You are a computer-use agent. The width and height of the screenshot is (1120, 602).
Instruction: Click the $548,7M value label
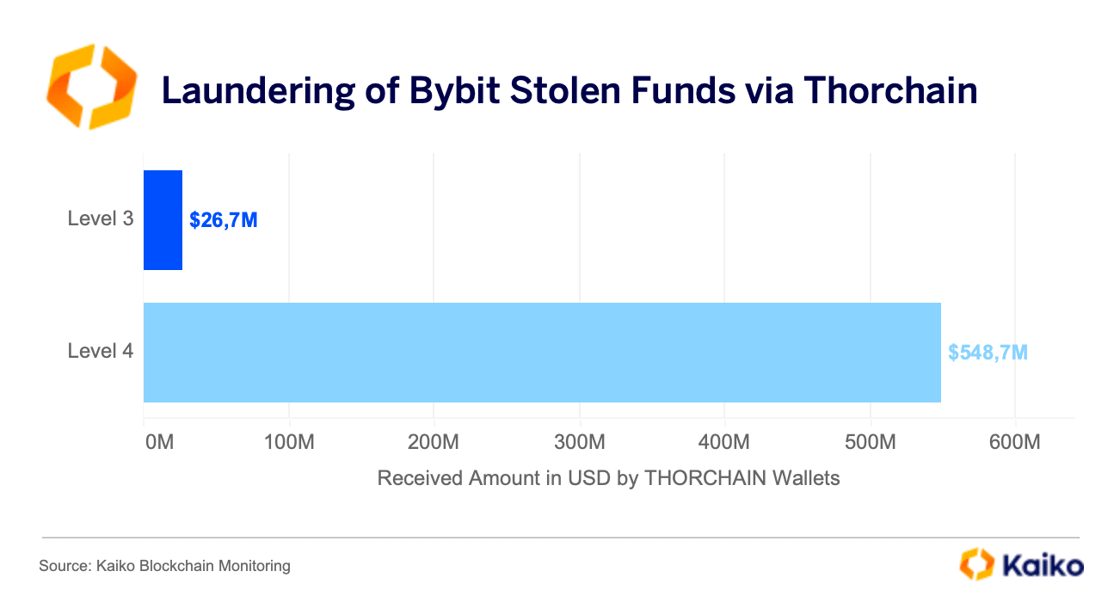click(x=988, y=352)
